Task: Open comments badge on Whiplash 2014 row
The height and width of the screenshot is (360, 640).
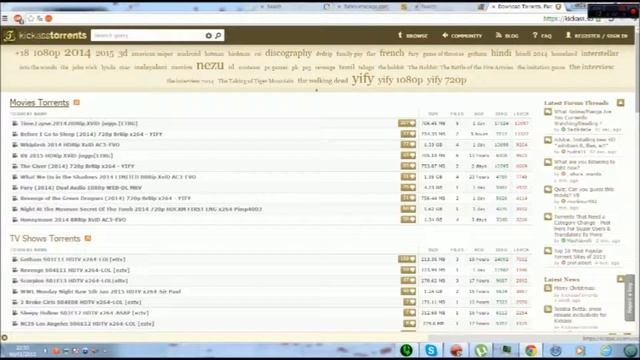Action: (x=408, y=144)
